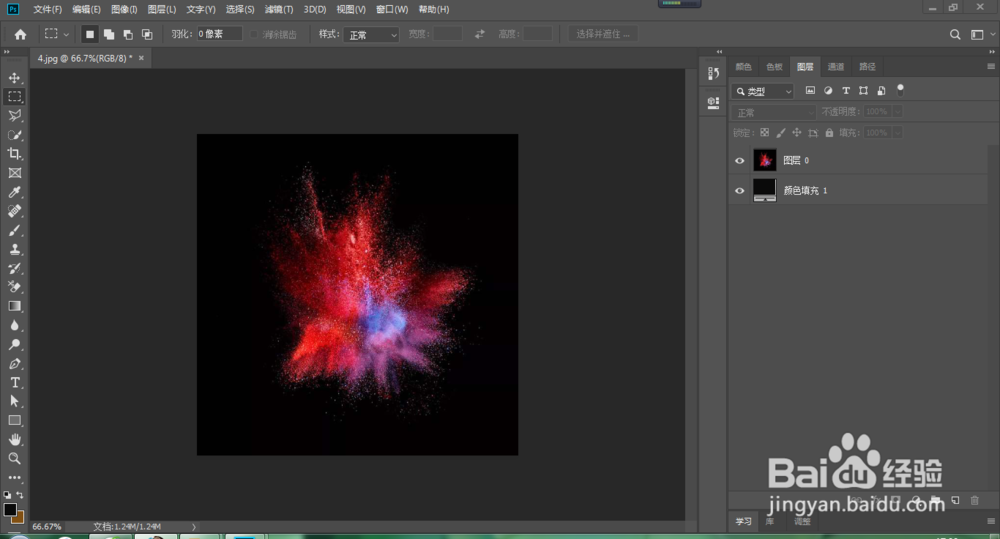
Task: Click the 选择并遮住 button
Action: click(x=603, y=34)
